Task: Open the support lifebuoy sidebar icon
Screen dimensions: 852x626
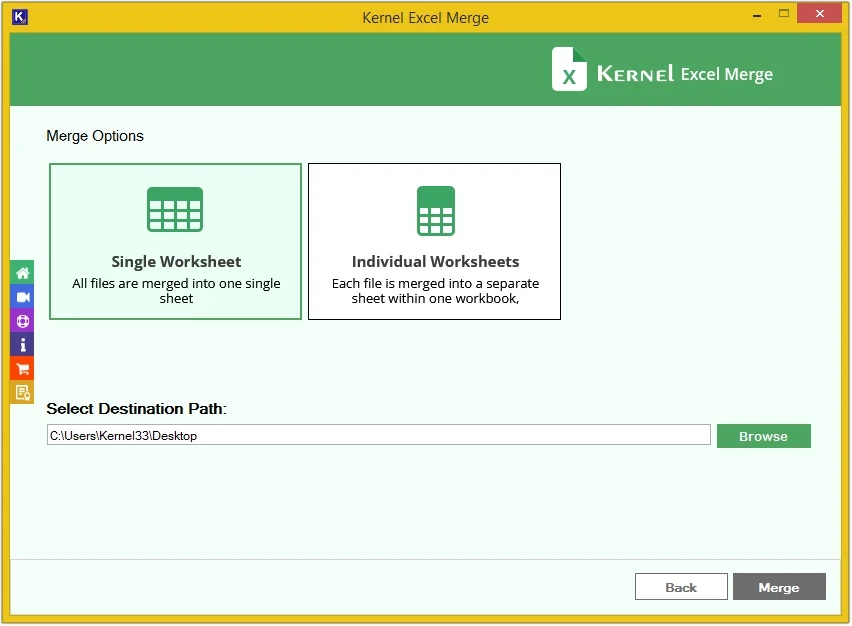Action: [22, 321]
